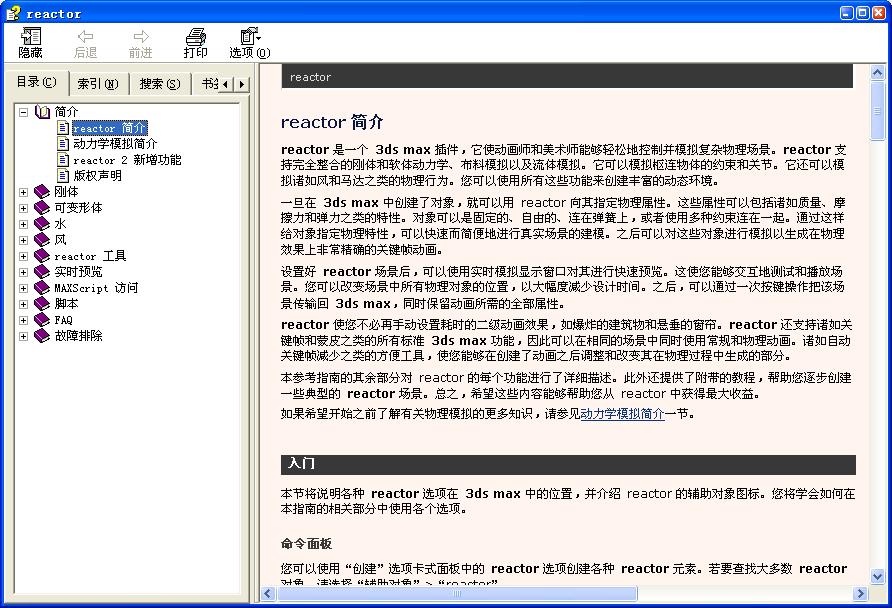Expand the 刚体 tree node
Viewport: 892px width, 608px height.
click(23, 192)
